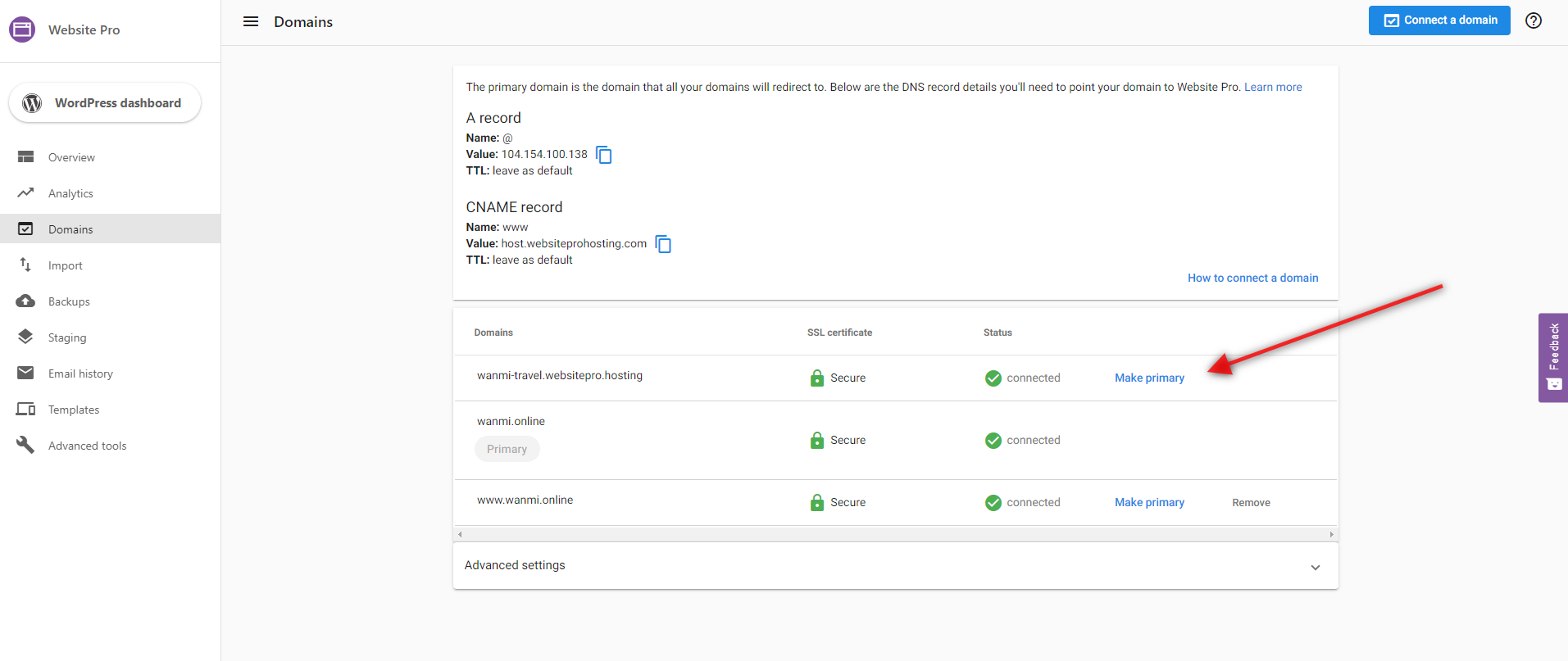The height and width of the screenshot is (661, 1568).
Task: Go to Analytics page
Action: point(110,193)
